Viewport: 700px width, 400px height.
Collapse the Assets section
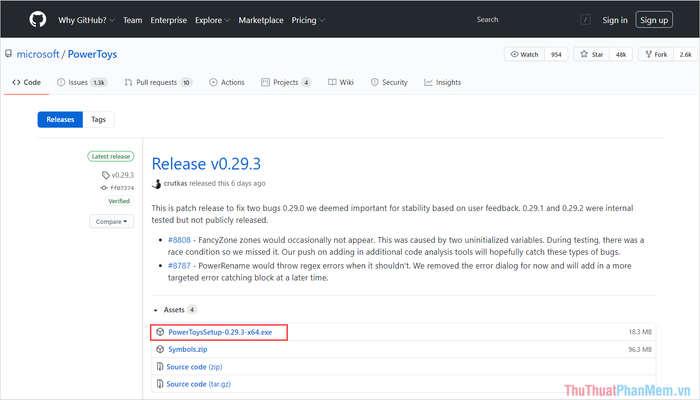[x=174, y=309]
